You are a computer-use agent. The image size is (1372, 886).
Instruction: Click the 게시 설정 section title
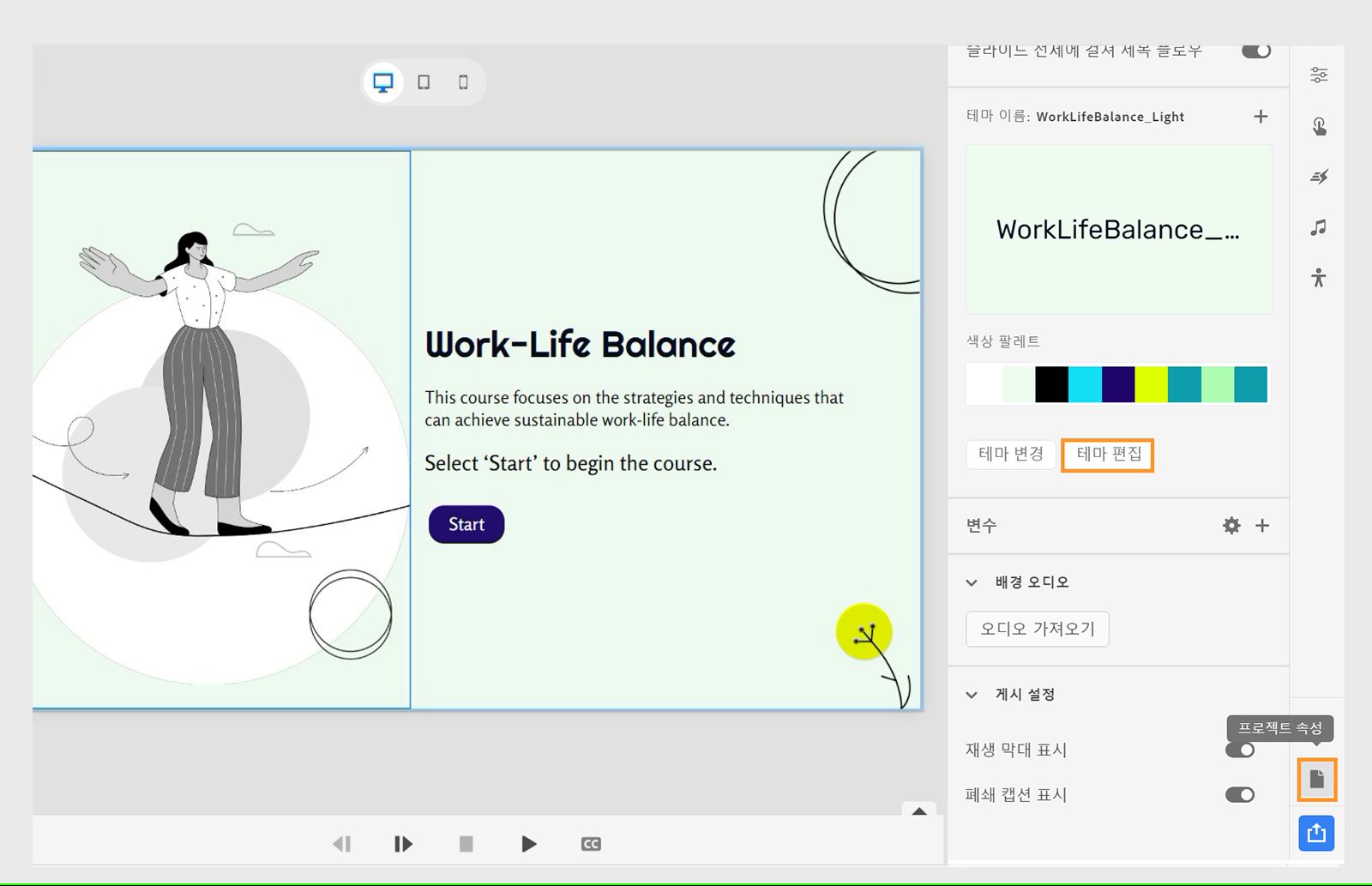(1025, 695)
